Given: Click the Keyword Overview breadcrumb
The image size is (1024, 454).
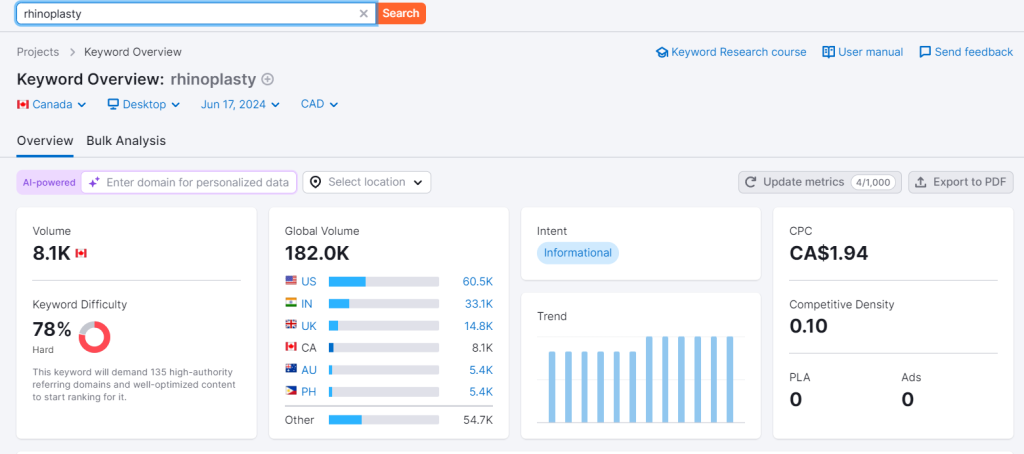Looking at the screenshot, I should click(133, 52).
